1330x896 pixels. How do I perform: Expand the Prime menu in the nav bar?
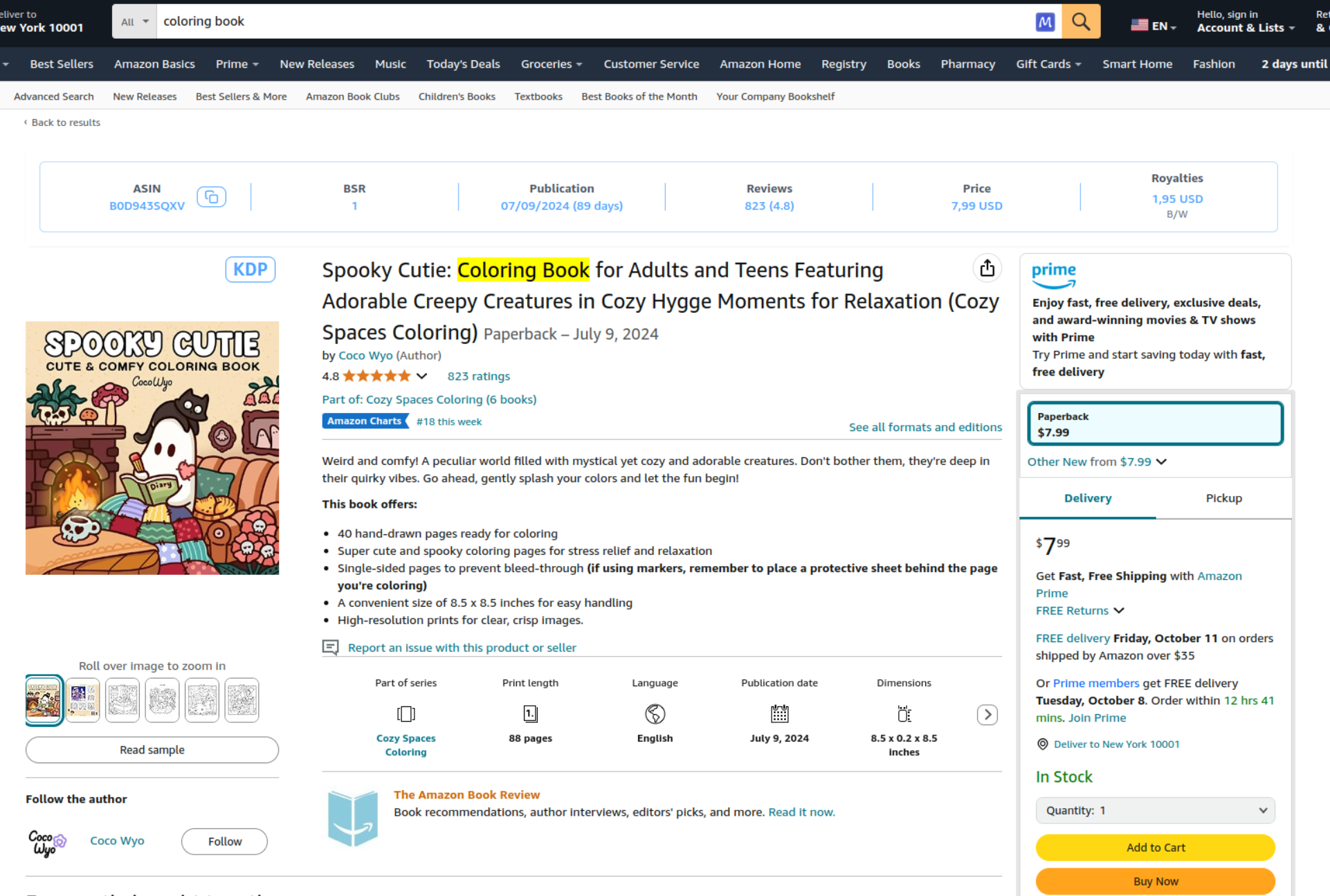pyautogui.click(x=237, y=64)
